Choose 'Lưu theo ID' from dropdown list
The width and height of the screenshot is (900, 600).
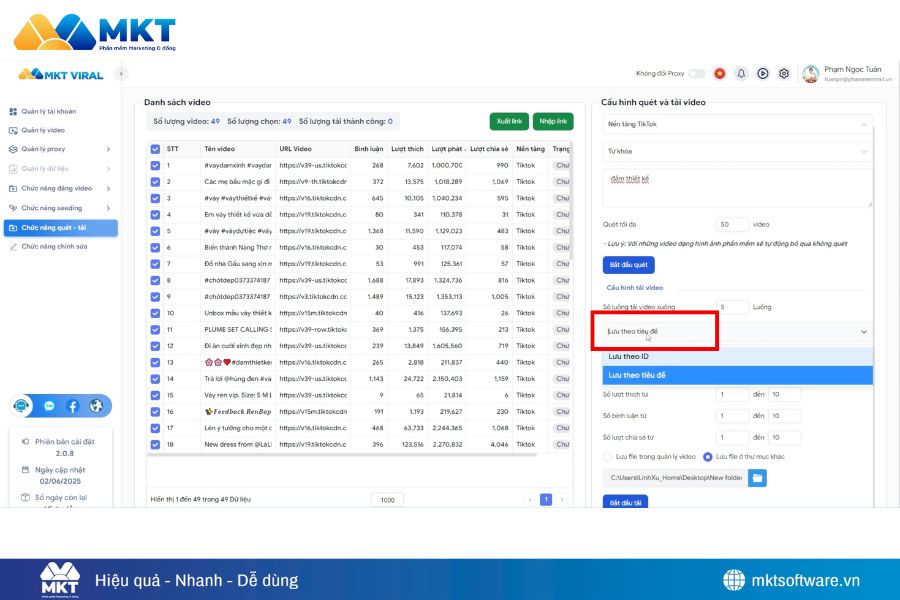[x=738, y=357]
